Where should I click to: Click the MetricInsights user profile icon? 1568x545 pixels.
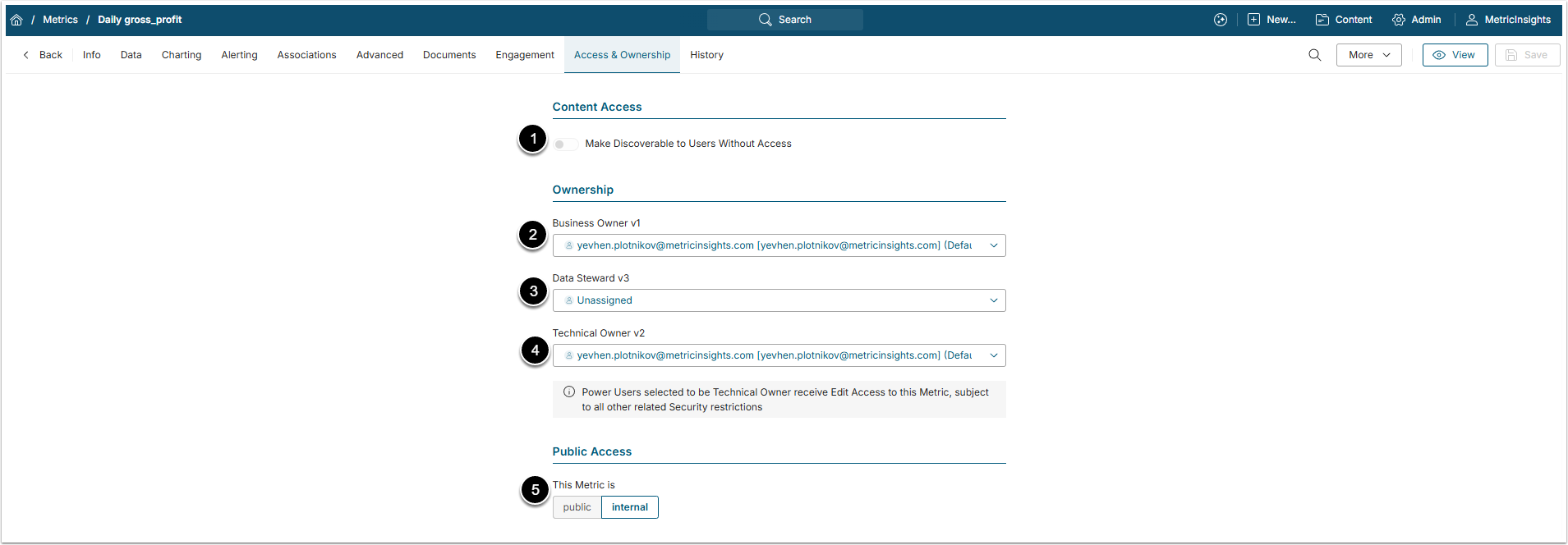[x=1471, y=20]
